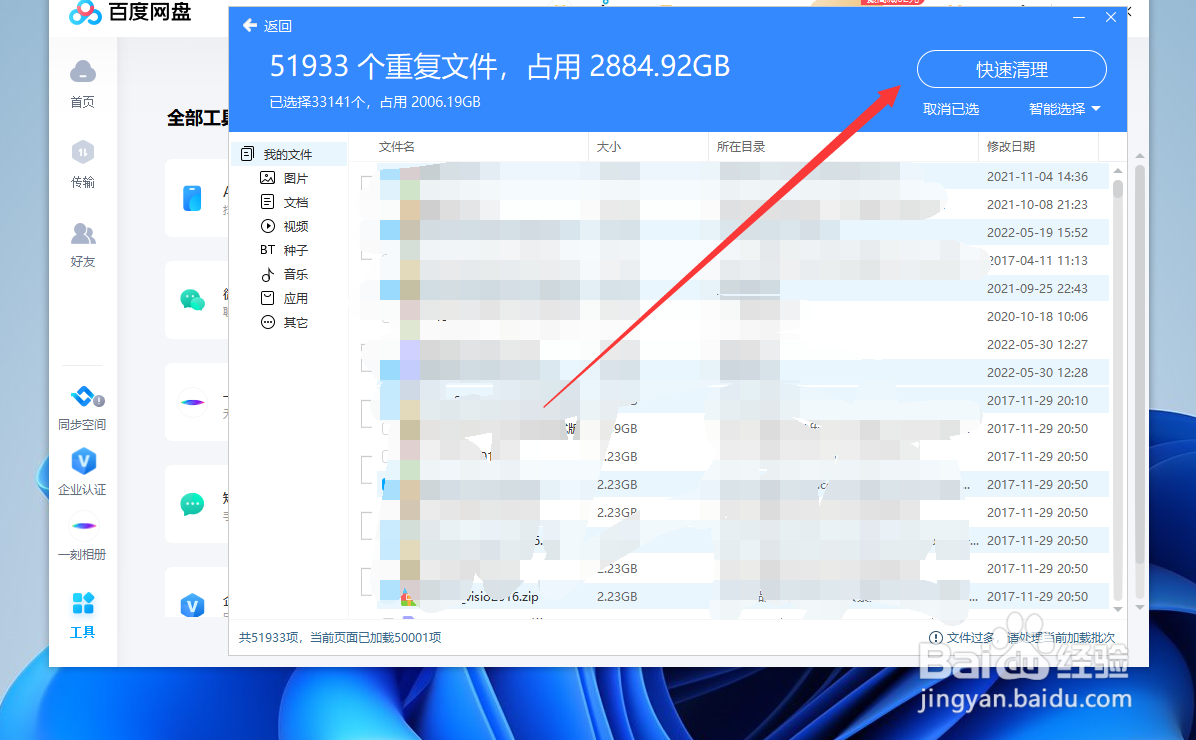
Task: Sort by the 所在目录 column header
Action: tap(741, 146)
